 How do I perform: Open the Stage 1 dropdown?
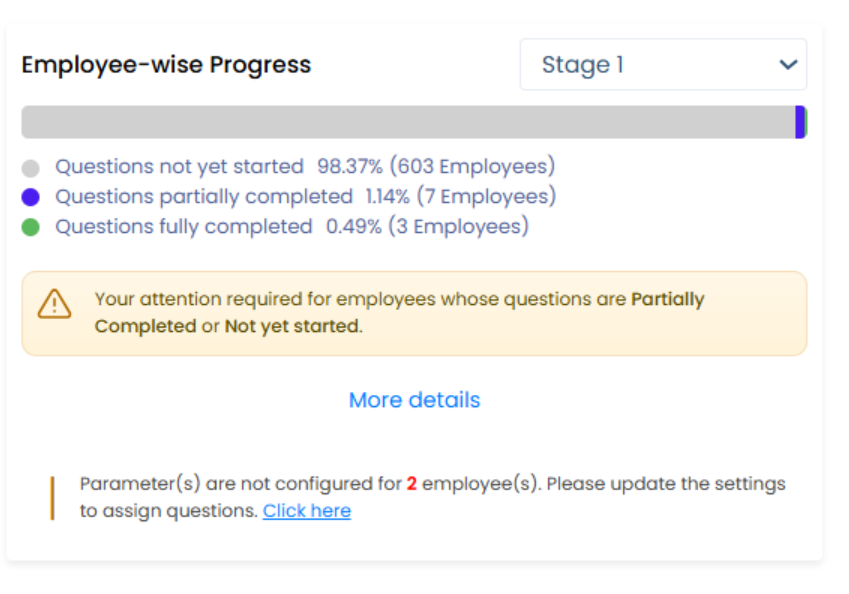pos(662,65)
